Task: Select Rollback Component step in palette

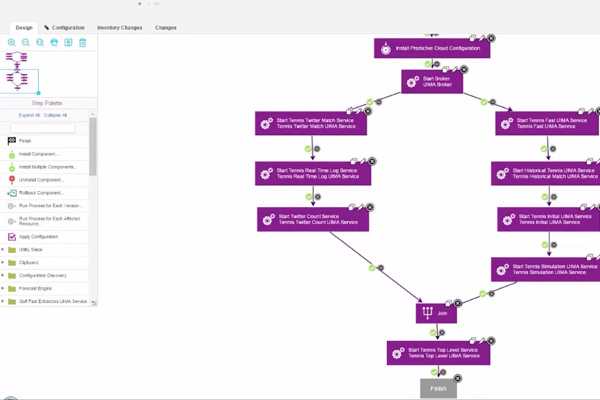Action: coord(44,193)
